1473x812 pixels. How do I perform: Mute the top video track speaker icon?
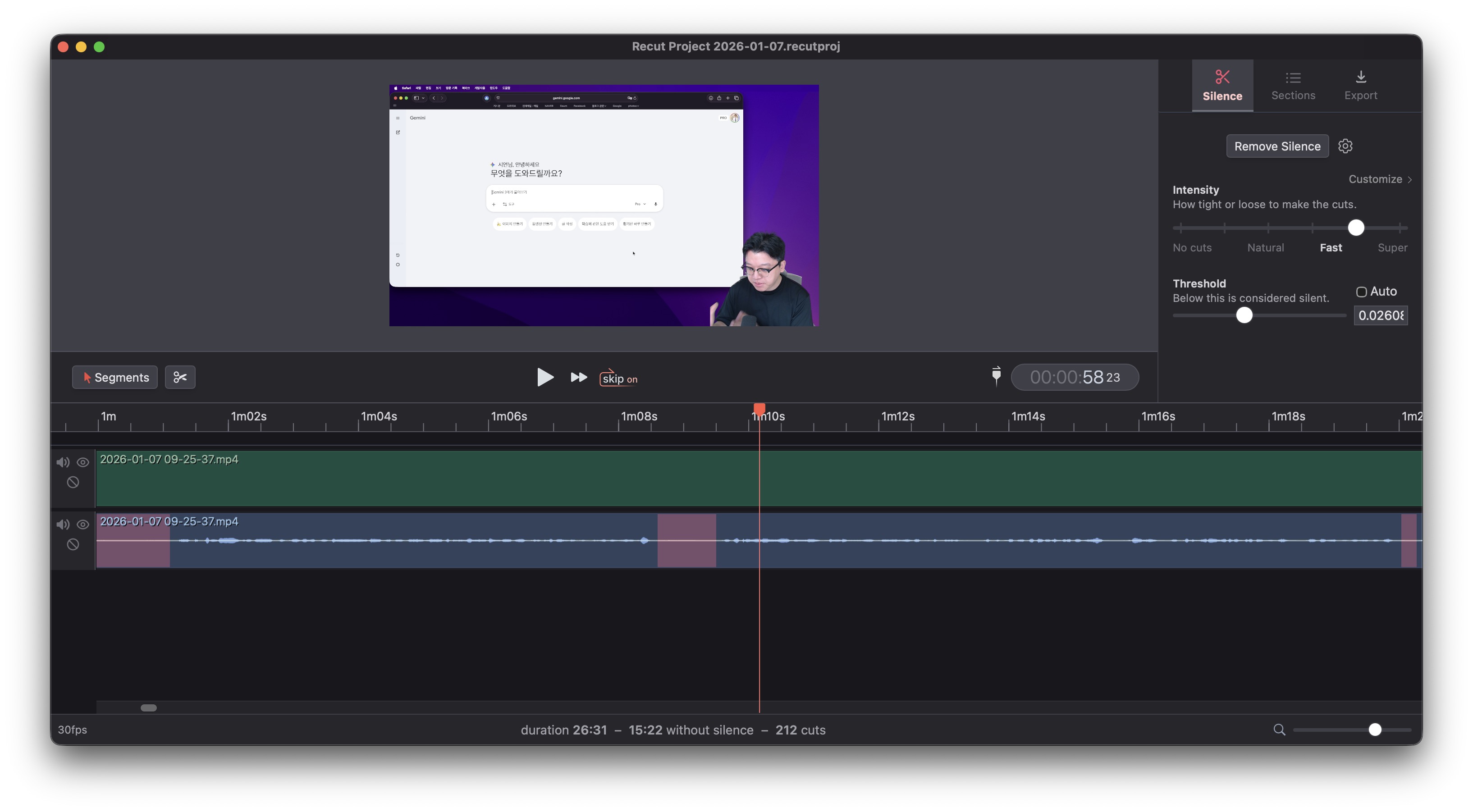[x=63, y=462]
